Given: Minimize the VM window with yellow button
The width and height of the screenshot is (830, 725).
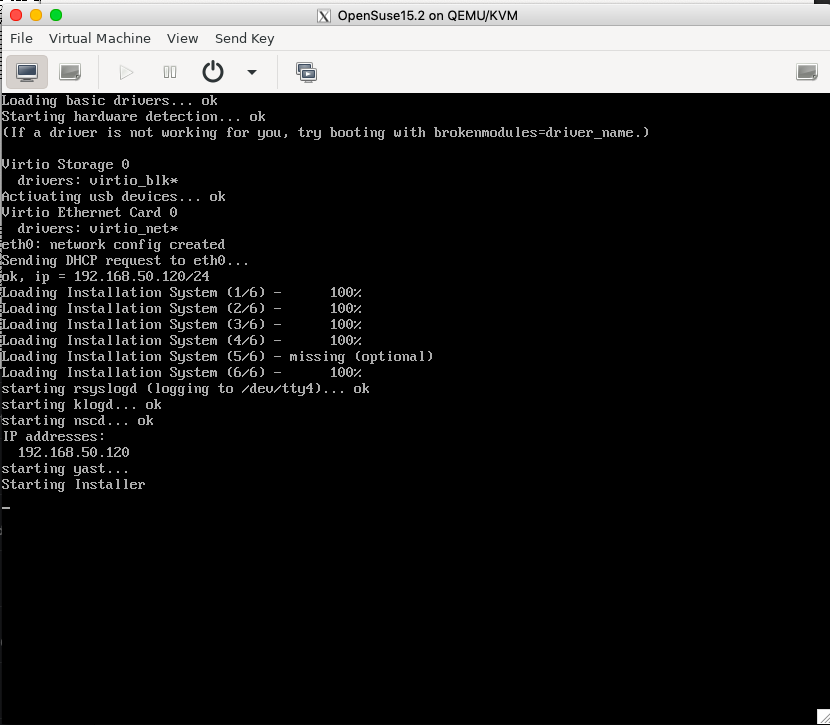Looking at the screenshot, I should pyautogui.click(x=36, y=15).
